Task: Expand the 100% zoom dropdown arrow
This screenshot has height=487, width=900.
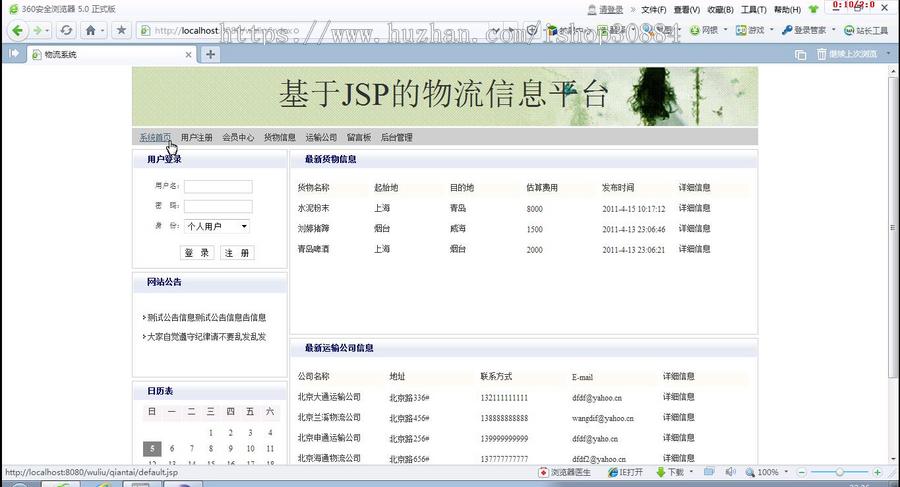Action: [786, 472]
